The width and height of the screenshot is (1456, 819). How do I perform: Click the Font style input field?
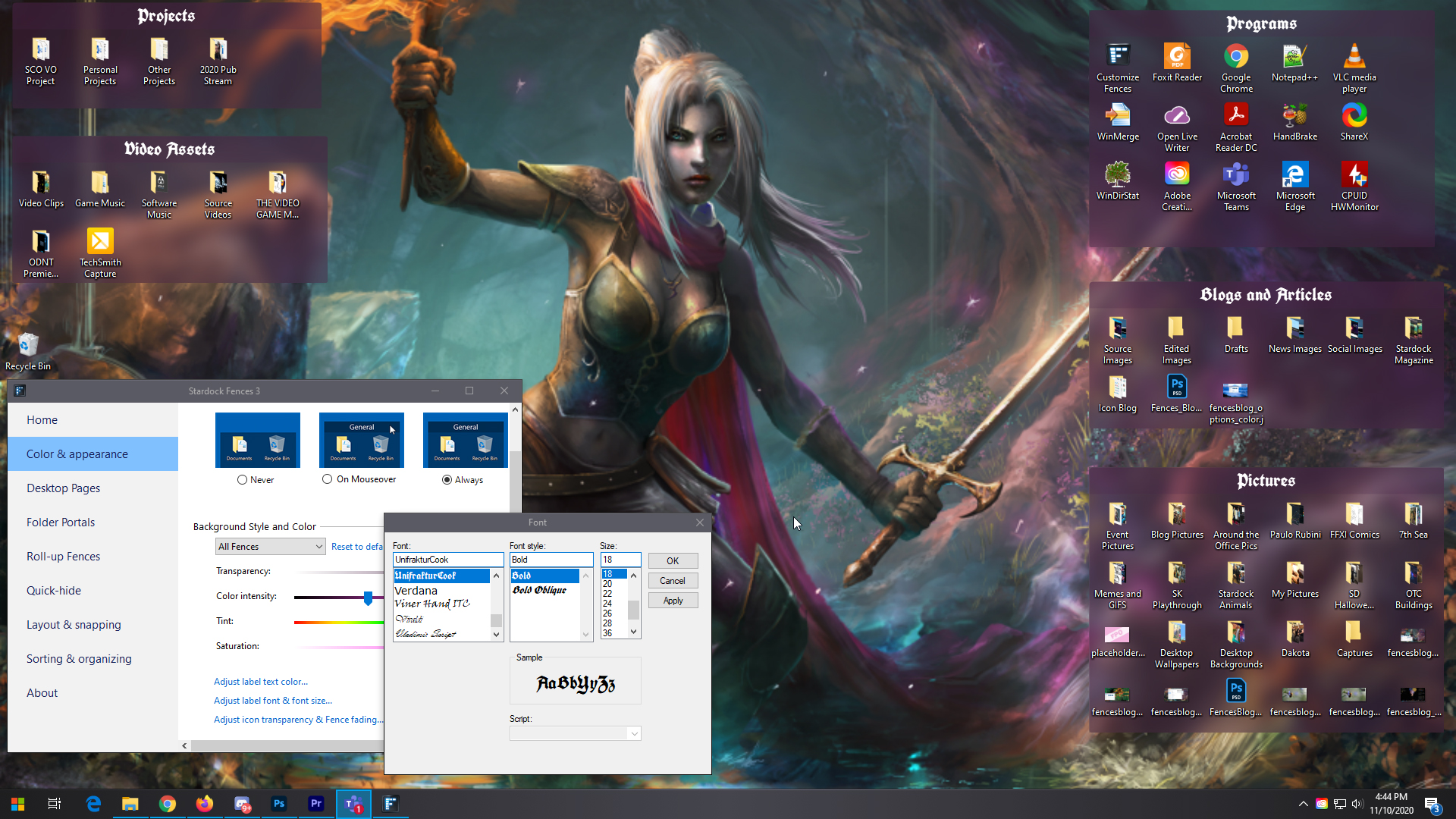(551, 560)
